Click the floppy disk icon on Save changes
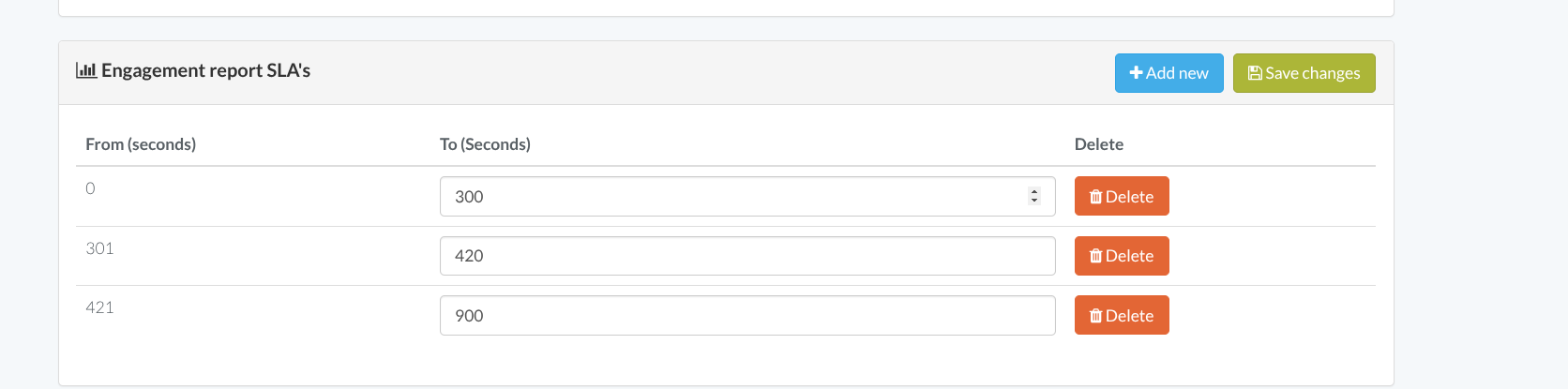 coord(1254,73)
